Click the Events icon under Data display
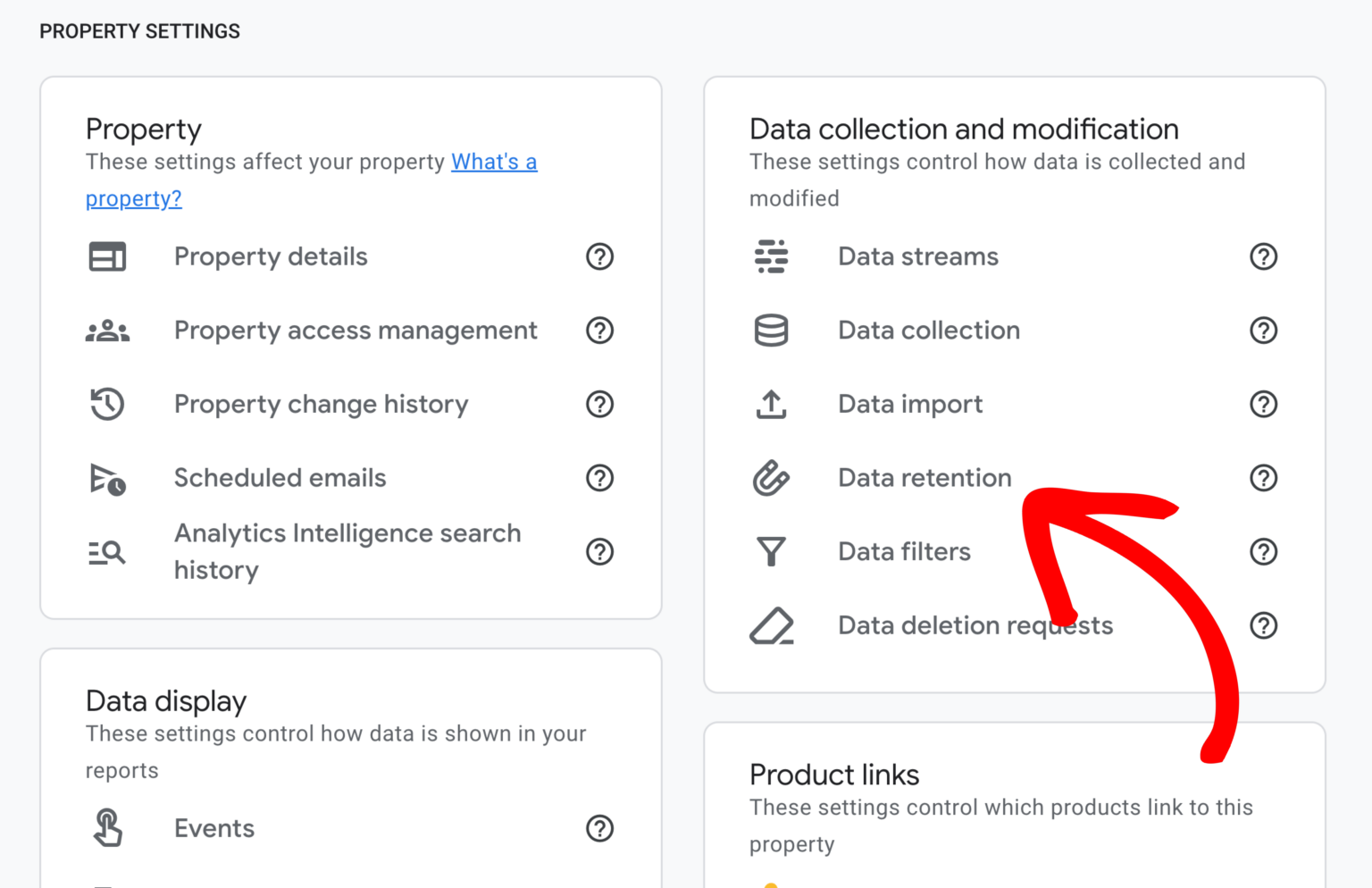Screen dimensions: 1372x888 pos(107,828)
